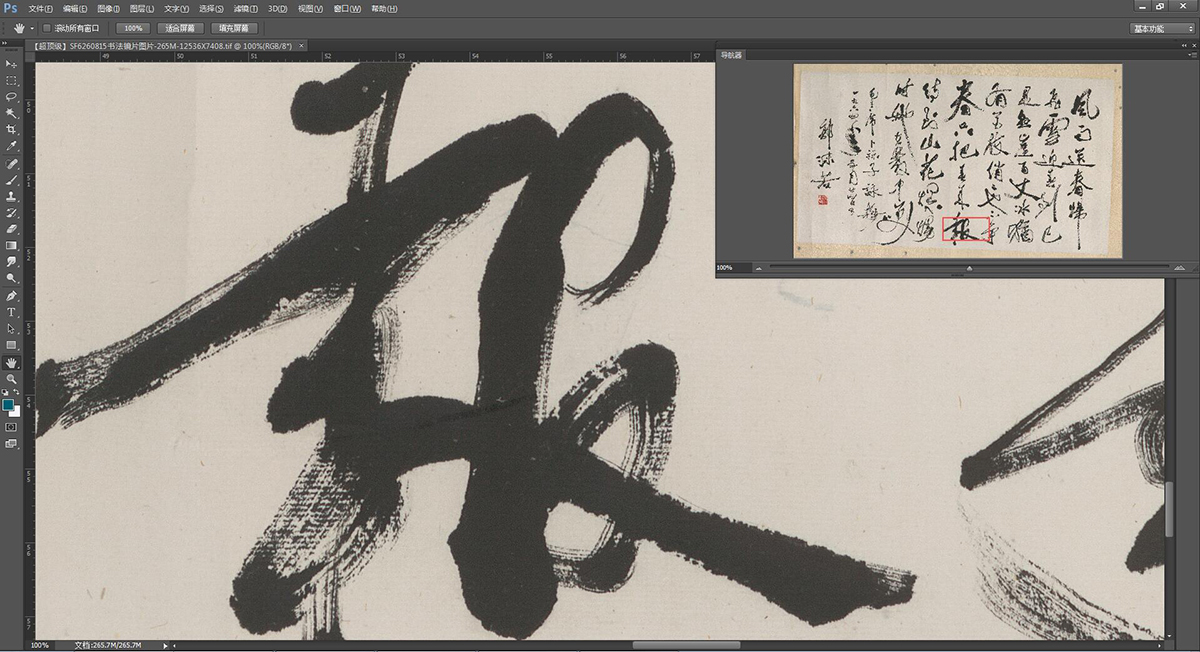Open the 3D(D) menu
Image resolution: width=1200 pixels, height=652 pixels.
pyautogui.click(x=278, y=8)
